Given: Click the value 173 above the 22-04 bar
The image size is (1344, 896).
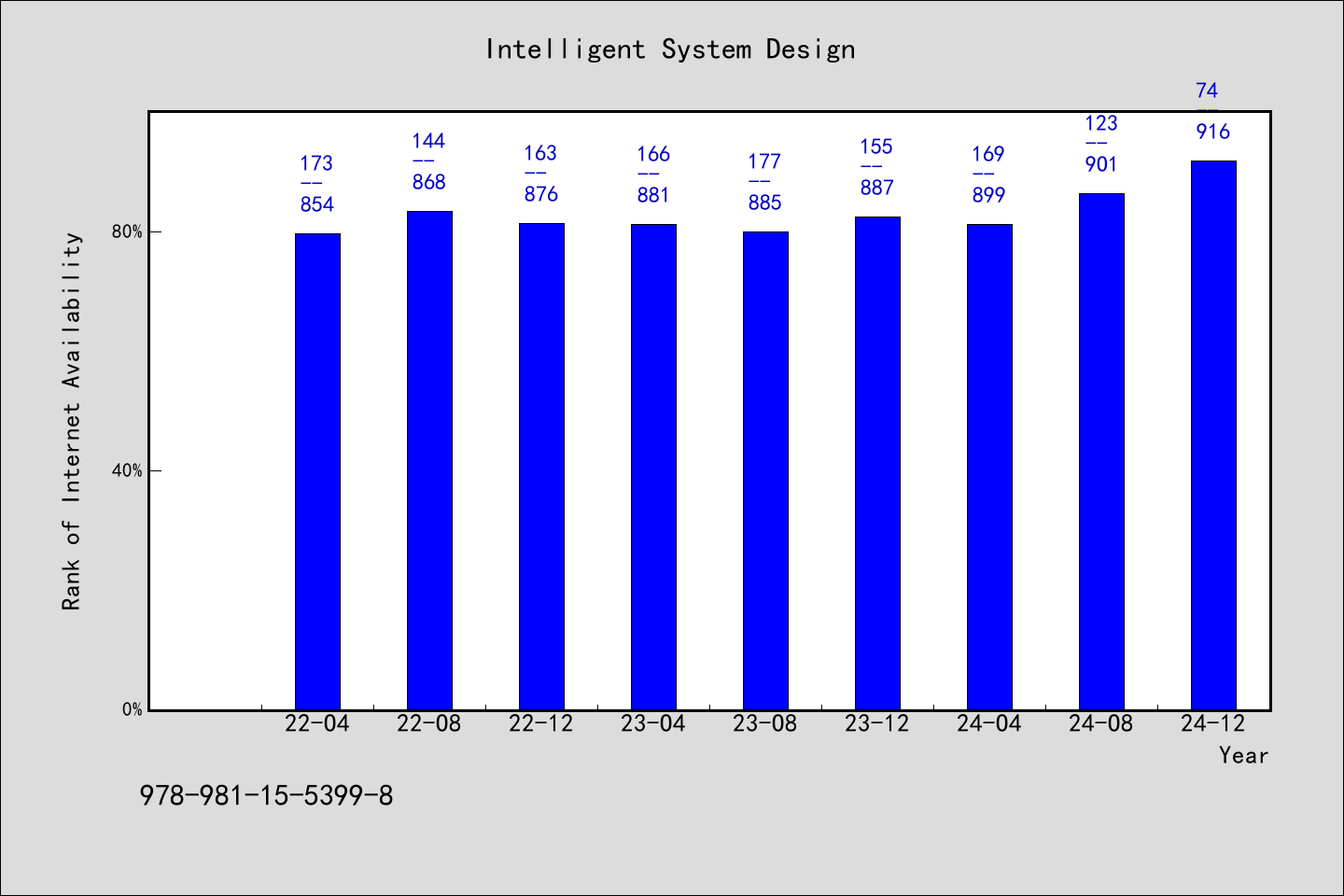Looking at the screenshot, I should pos(316,163).
